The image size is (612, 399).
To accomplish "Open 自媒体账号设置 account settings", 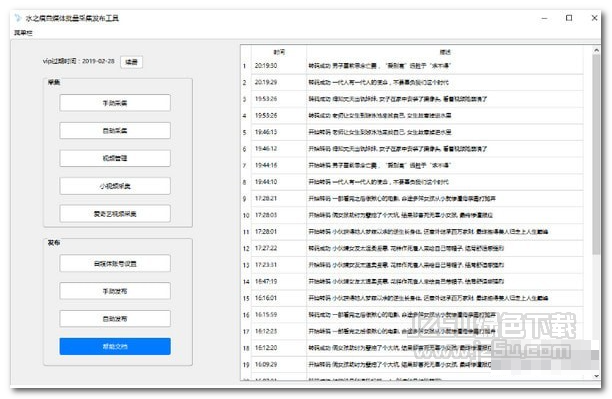I will pos(115,264).
